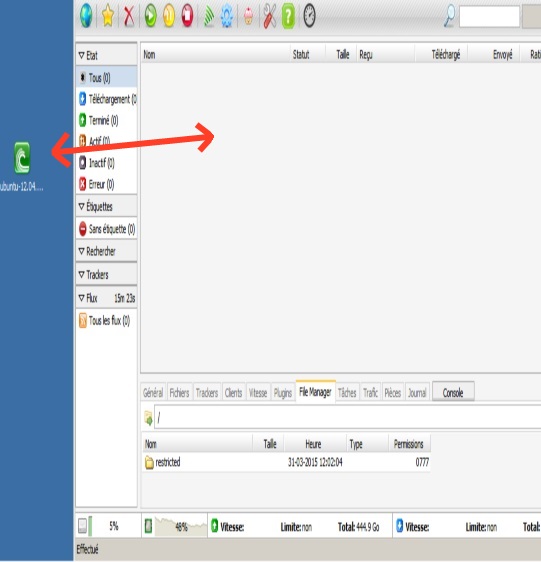The height and width of the screenshot is (562, 541).
Task: Switch to the Fichiers tab
Action: point(179,393)
